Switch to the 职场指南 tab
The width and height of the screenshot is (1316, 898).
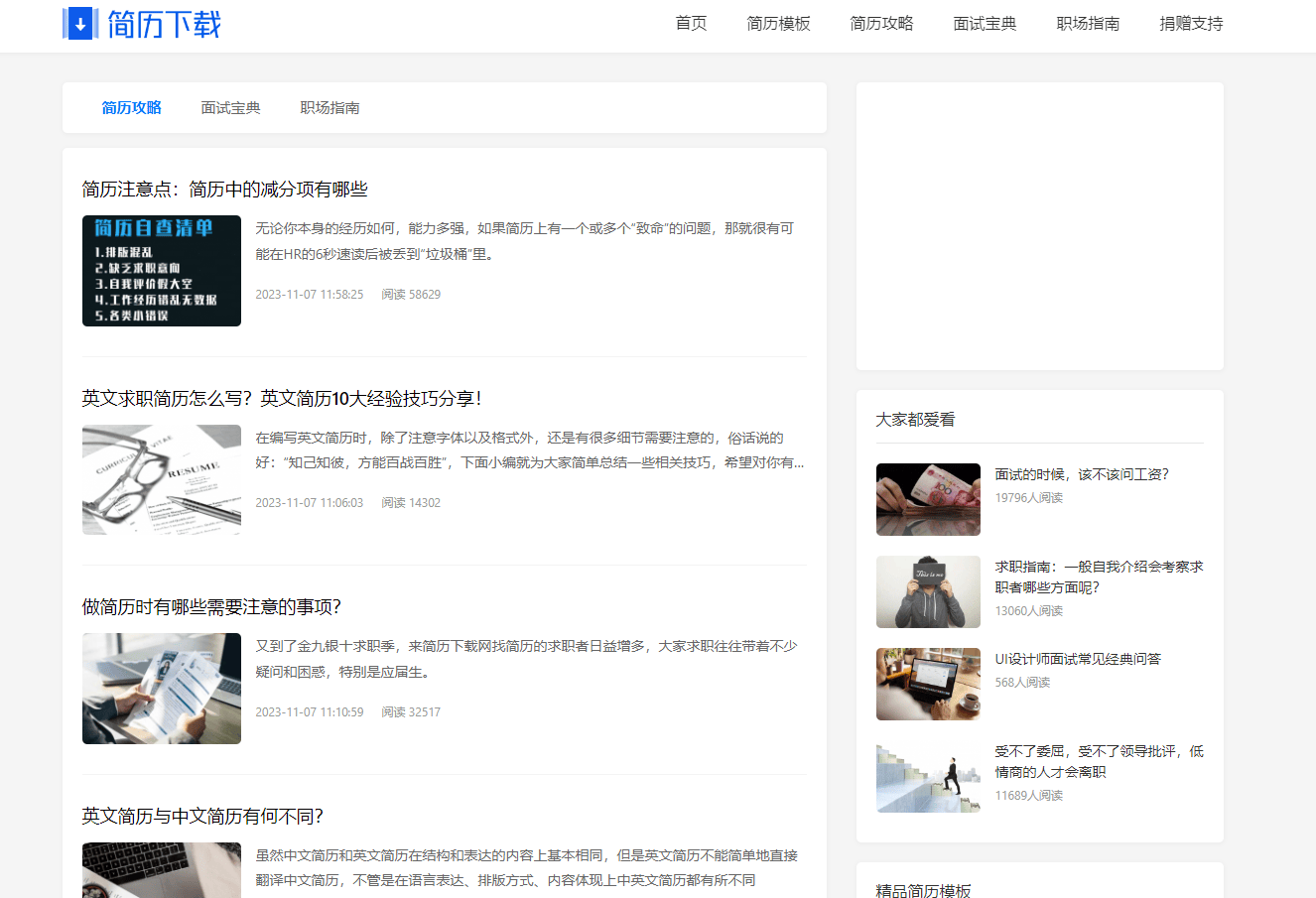coord(329,107)
